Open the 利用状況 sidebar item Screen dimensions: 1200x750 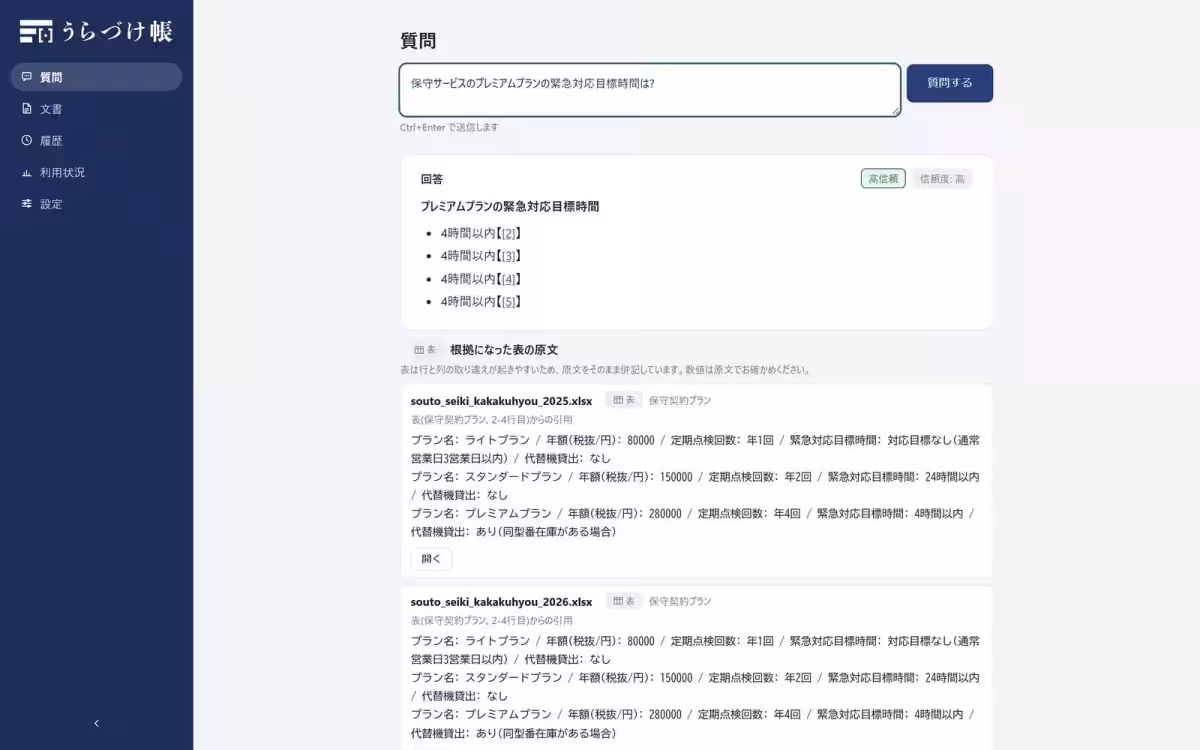tap(96, 172)
